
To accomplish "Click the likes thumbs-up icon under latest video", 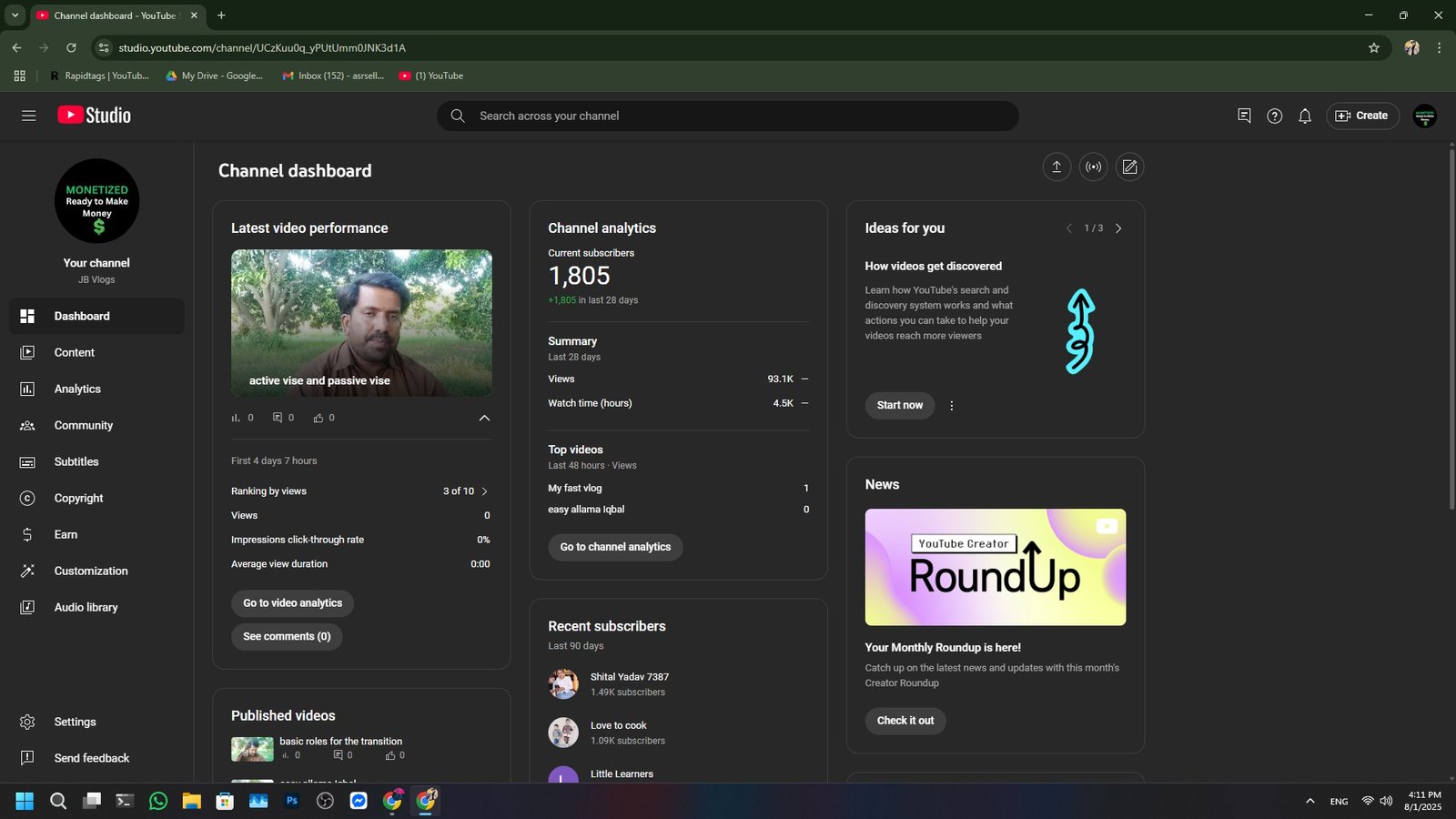I will click(318, 418).
